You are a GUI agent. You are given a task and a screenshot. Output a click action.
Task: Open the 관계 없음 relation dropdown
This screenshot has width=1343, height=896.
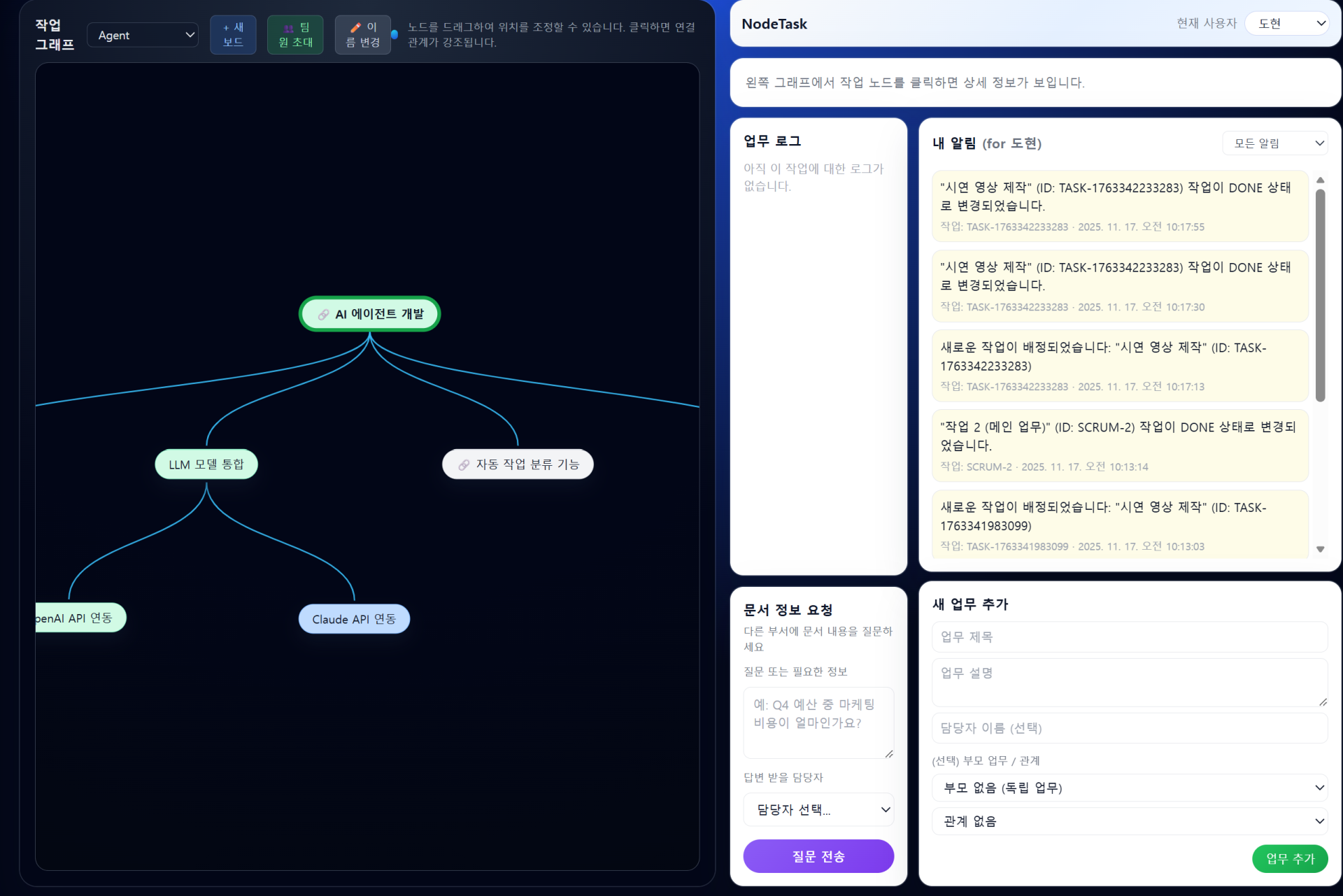(1129, 821)
